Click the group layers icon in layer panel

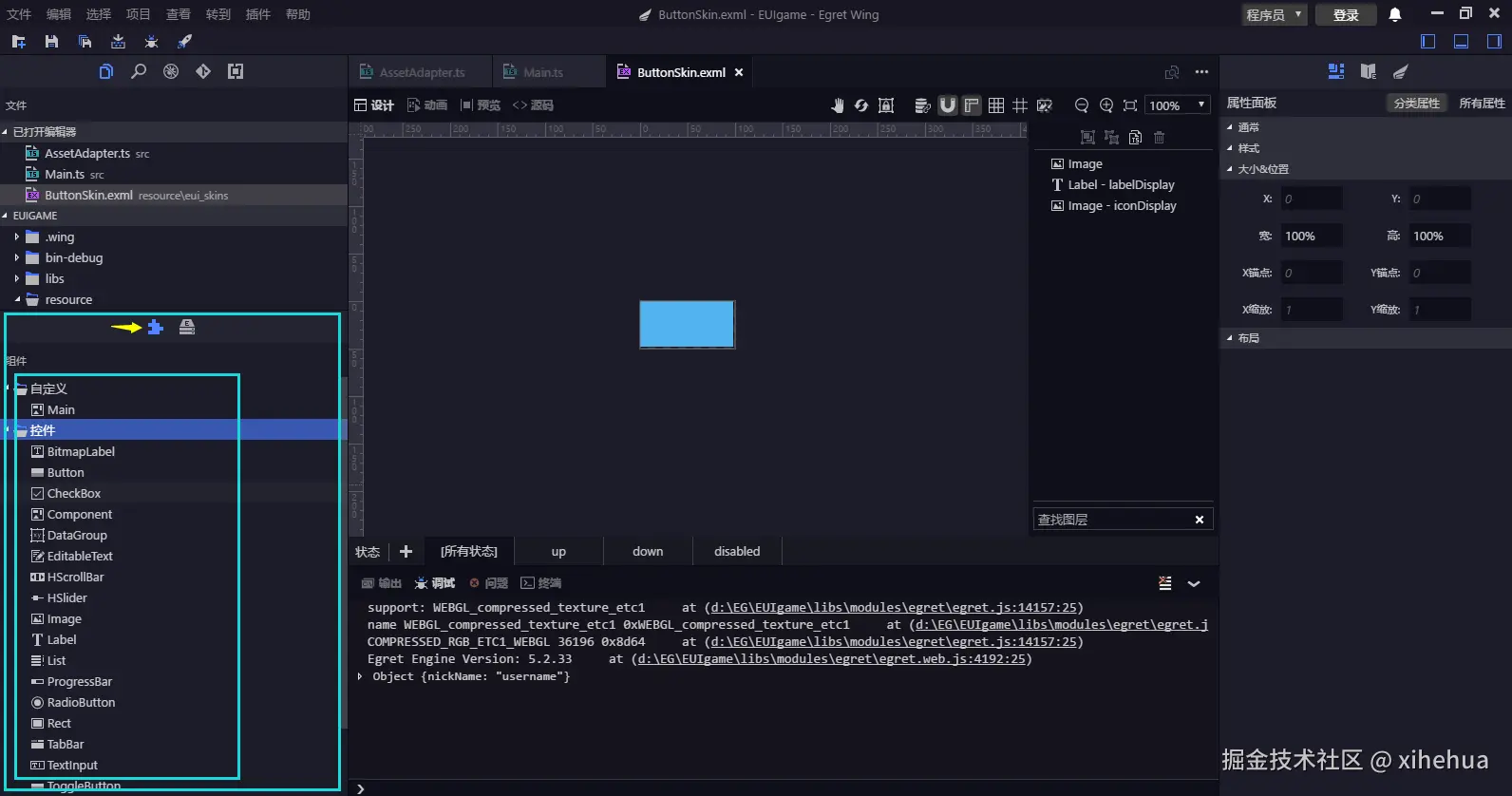coord(1088,138)
